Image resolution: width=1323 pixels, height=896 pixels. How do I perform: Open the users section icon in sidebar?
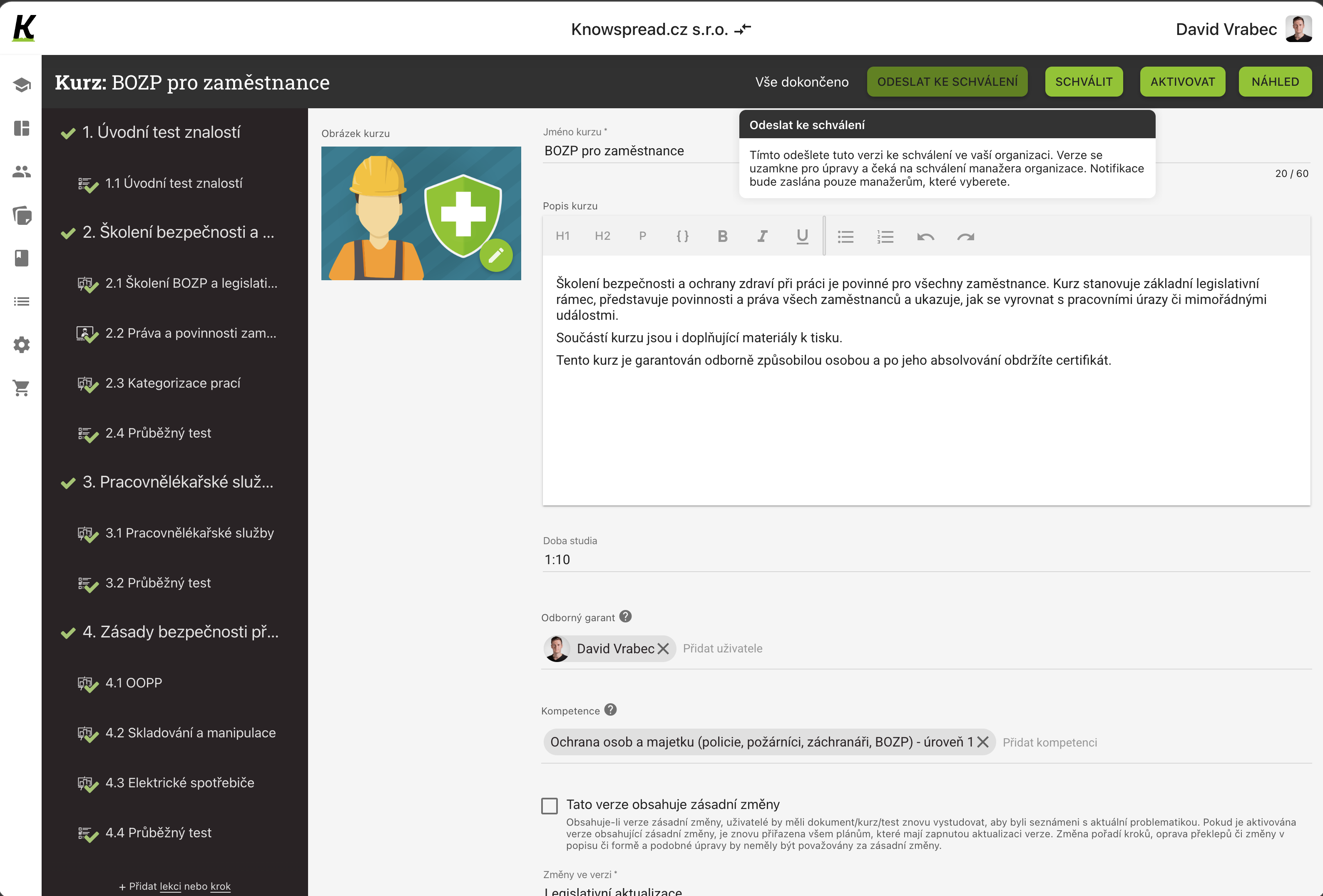point(21,172)
